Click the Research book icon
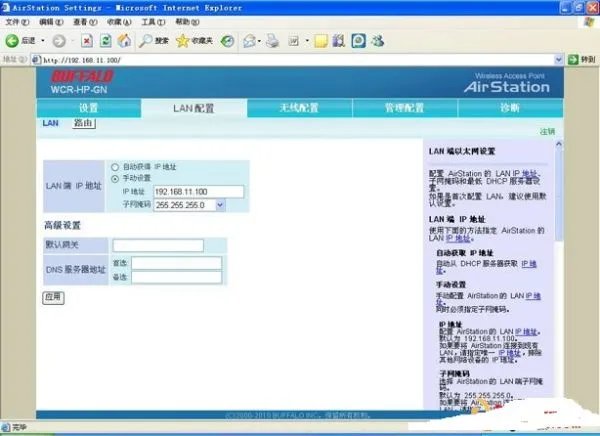This screenshot has height=436, width=600. tap(339, 41)
